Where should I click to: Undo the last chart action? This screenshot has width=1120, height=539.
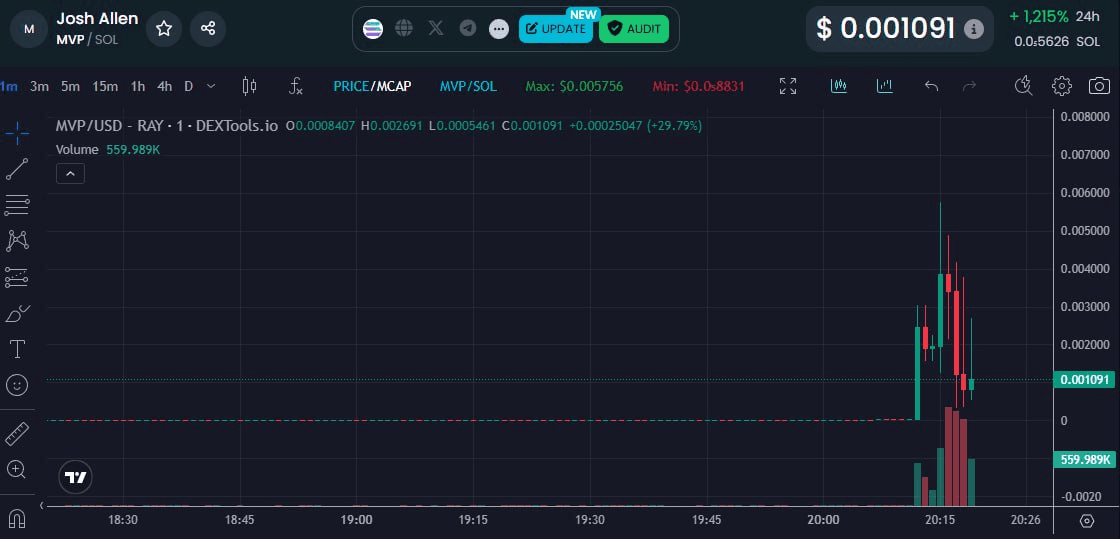pyautogui.click(x=931, y=86)
